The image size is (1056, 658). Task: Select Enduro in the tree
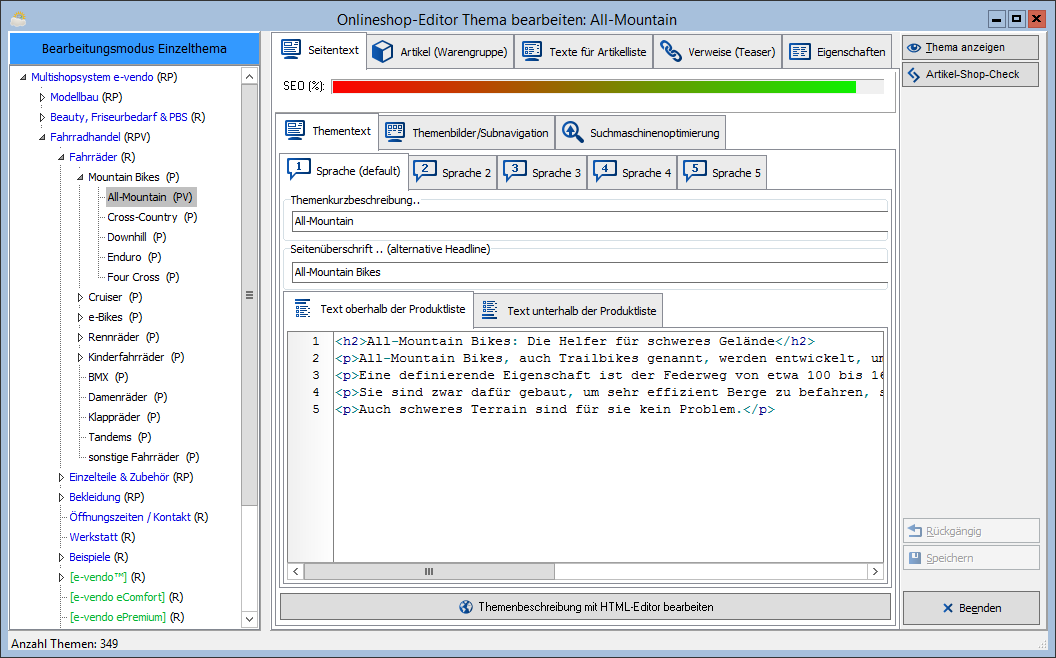coord(134,257)
